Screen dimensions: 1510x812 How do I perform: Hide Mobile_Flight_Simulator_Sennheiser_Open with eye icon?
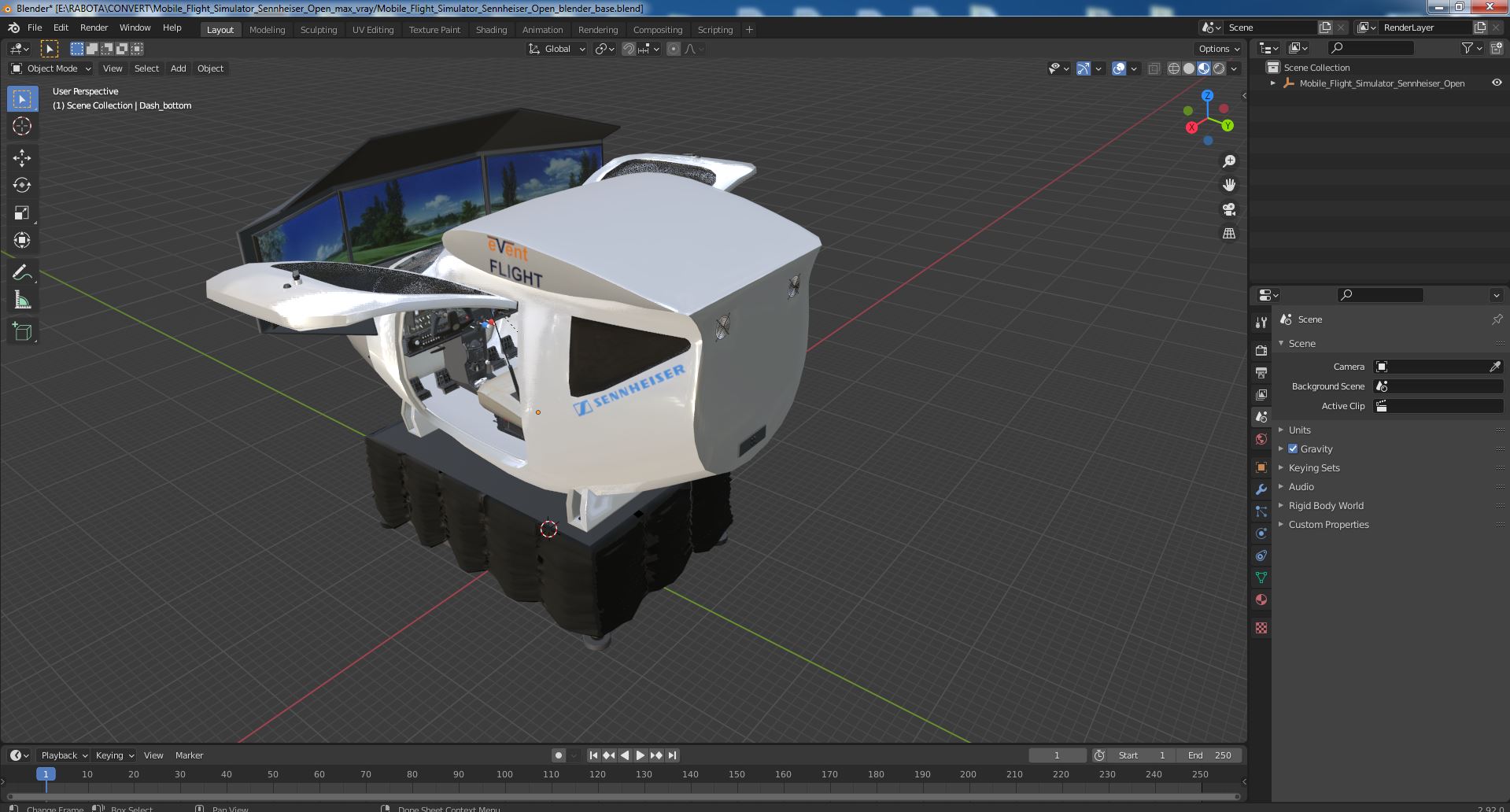(x=1496, y=83)
